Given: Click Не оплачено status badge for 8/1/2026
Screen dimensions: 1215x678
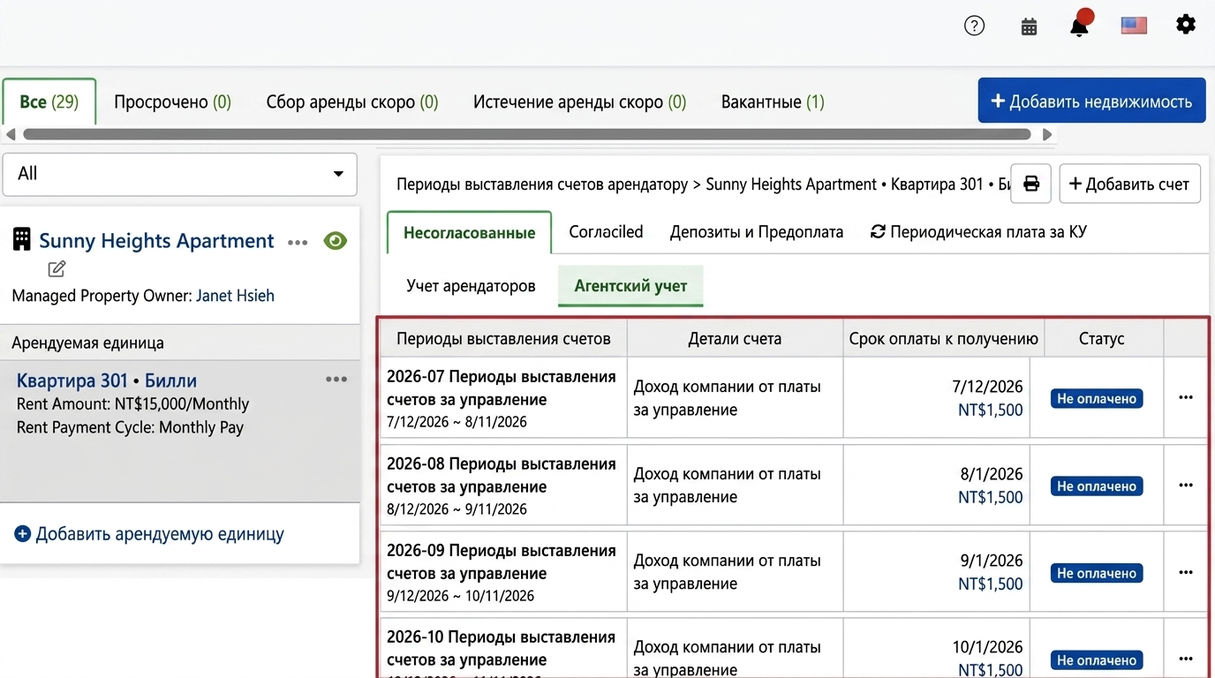Looking at the screenshot, I should tap(1097, 485).
